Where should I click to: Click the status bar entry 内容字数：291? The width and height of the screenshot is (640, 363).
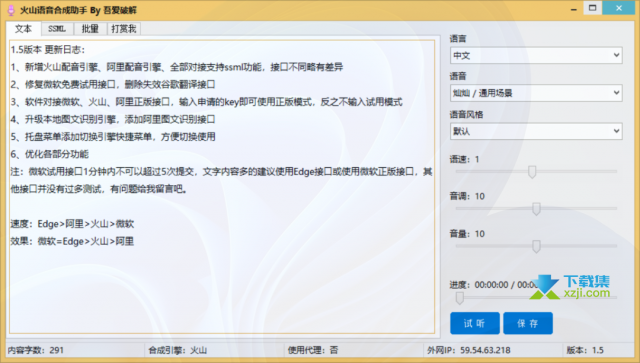[x=36, y=350]
